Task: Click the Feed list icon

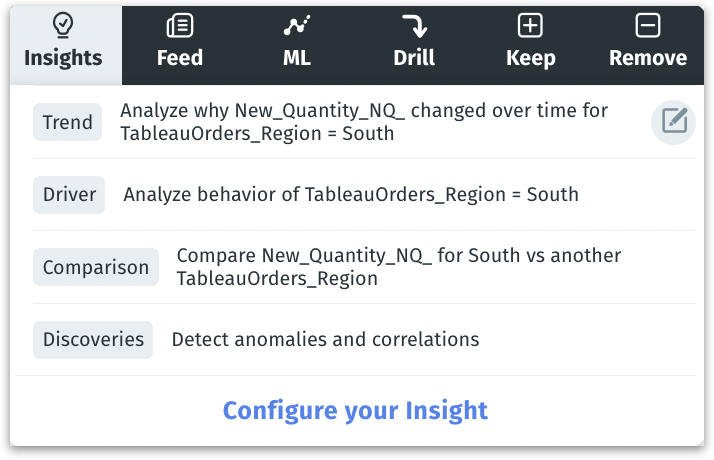Action: (180, 25)
